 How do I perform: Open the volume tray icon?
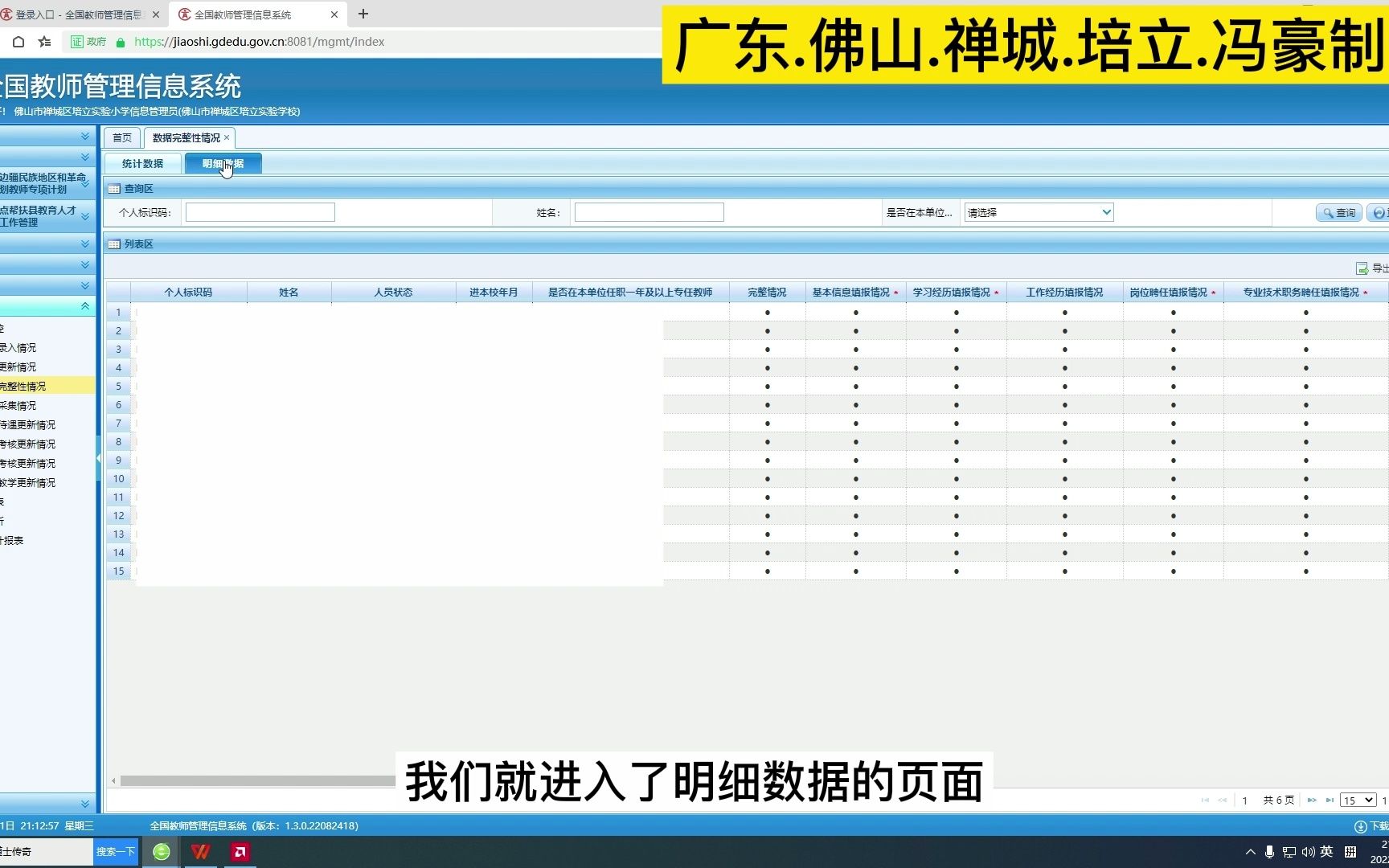(1308, 852)
